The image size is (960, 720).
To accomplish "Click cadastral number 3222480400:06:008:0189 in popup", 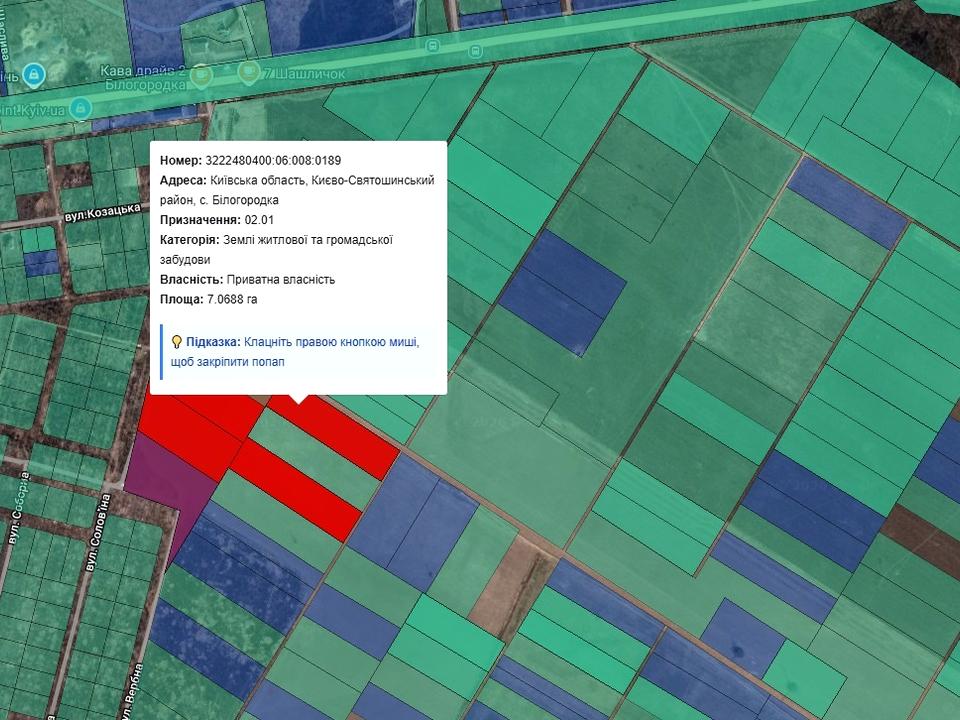I will click(272, 160).
